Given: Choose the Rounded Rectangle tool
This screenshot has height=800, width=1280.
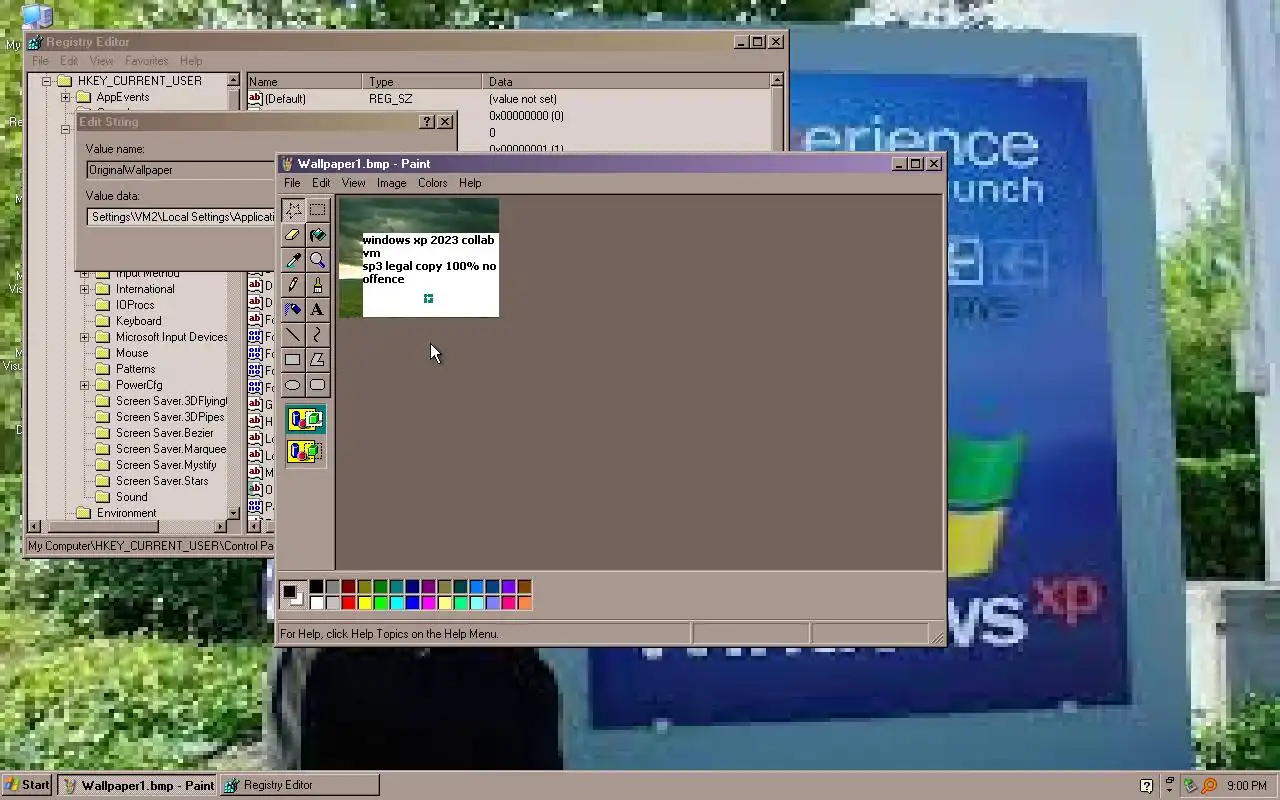Looking at the screenshot, I should tap(318, 385).
